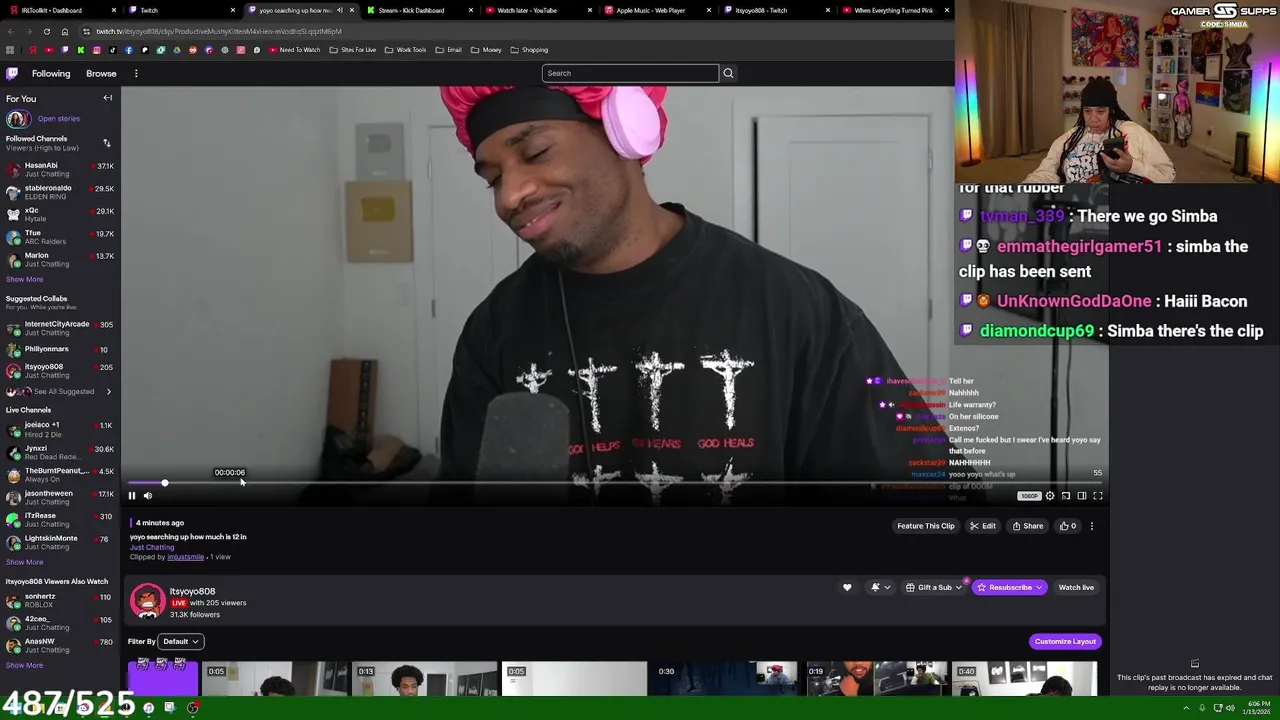
Task: Open sonhertz ROBLOX channel
Action: 60,600
